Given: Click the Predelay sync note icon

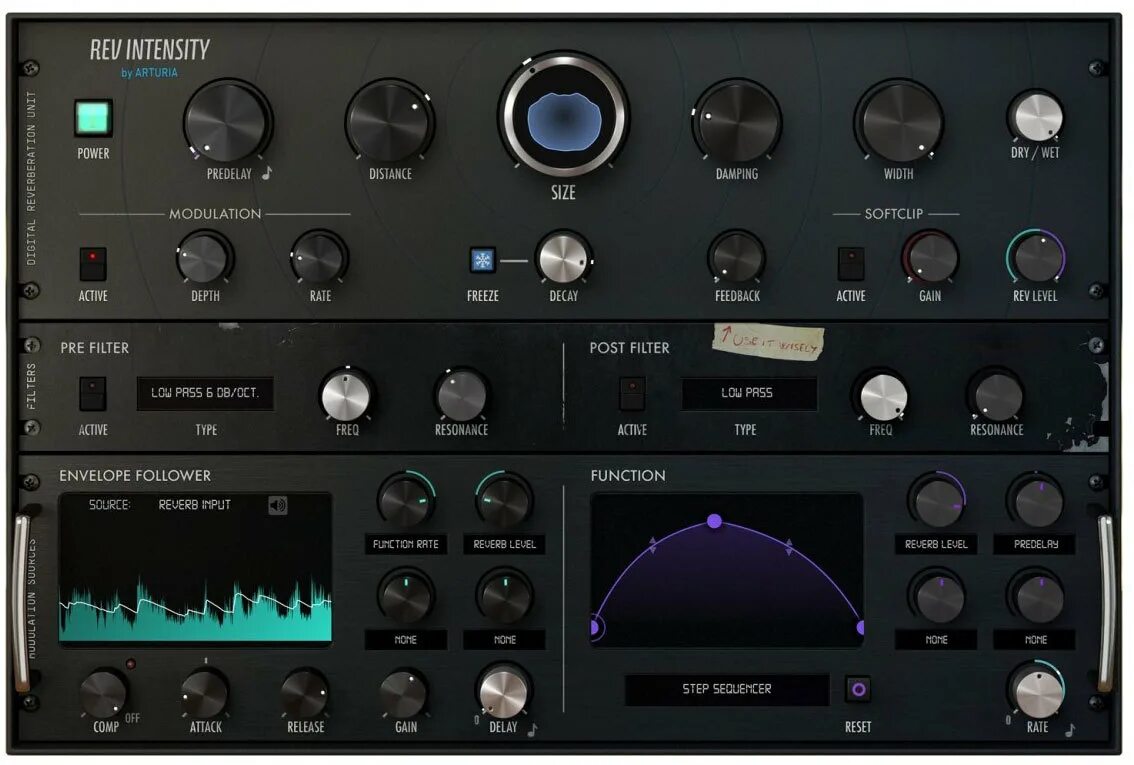Looking at the screenshot, I should [x=267, y=173].
